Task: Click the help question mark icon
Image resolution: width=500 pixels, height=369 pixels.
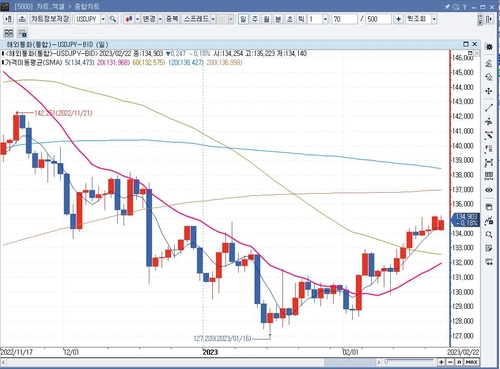Action: tap(465, 6)
